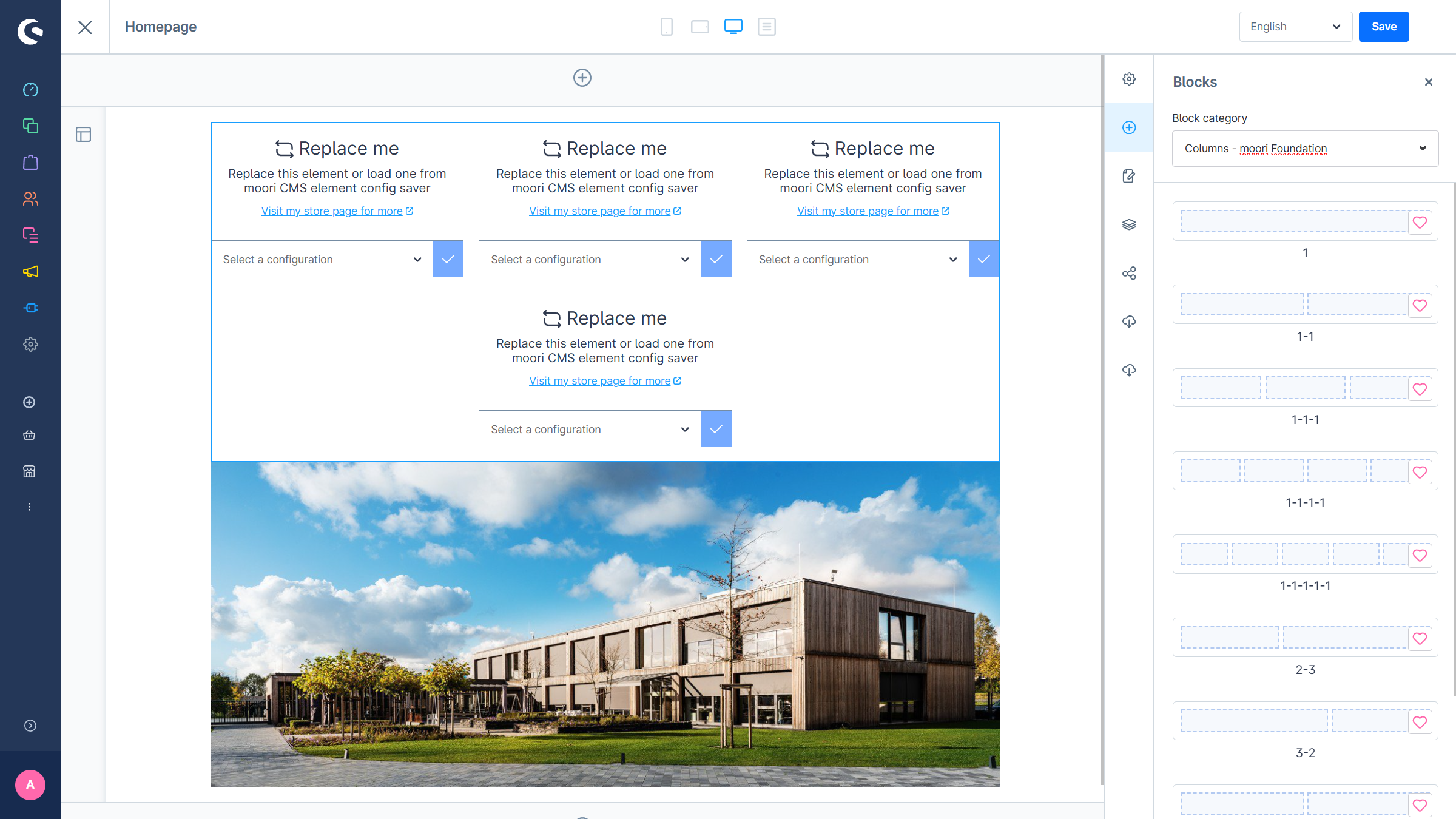Open the Marketing megaphone icon
Image resolution: width=1456 pixels, height=819 pixels.
[30, 271]
